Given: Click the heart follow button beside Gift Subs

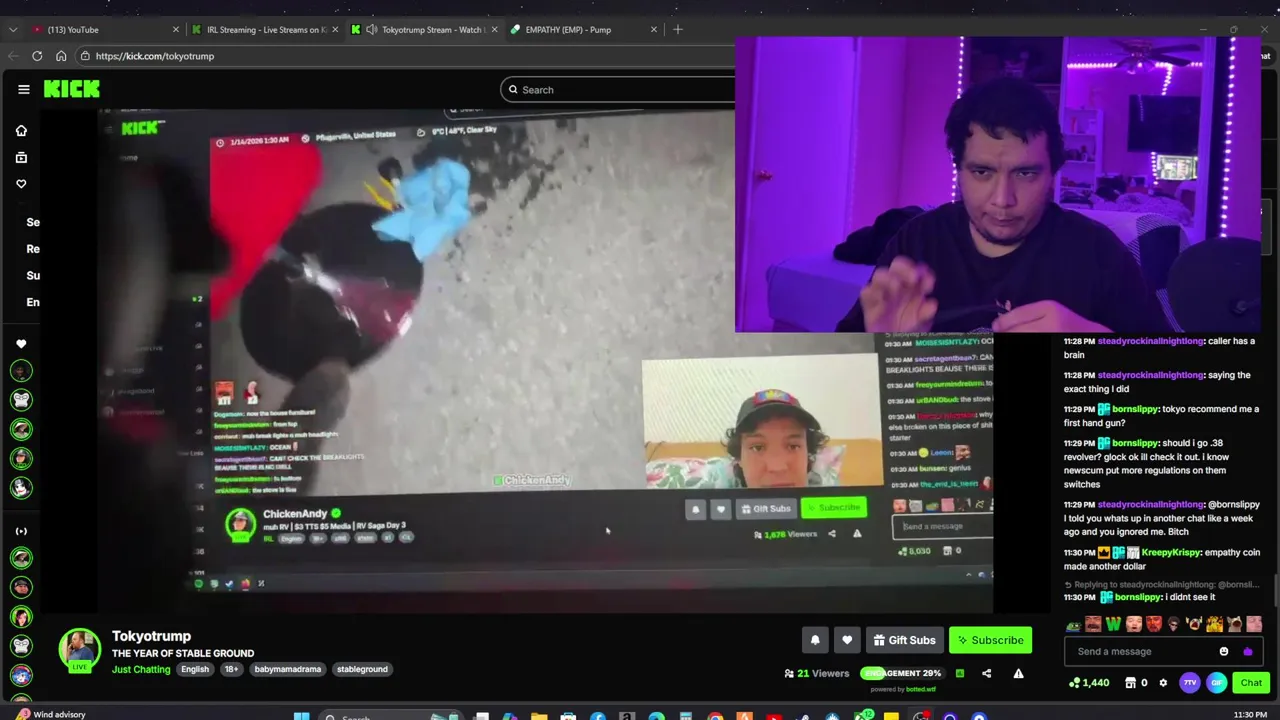Looking at the screenshot, I should pyautogui.click(x=847, y=640).
